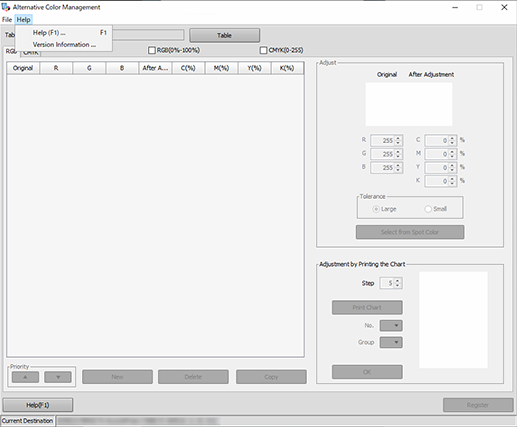Increase the C percentage spinner
Viewport: 517px width, 427px height.
coord(452,138)
